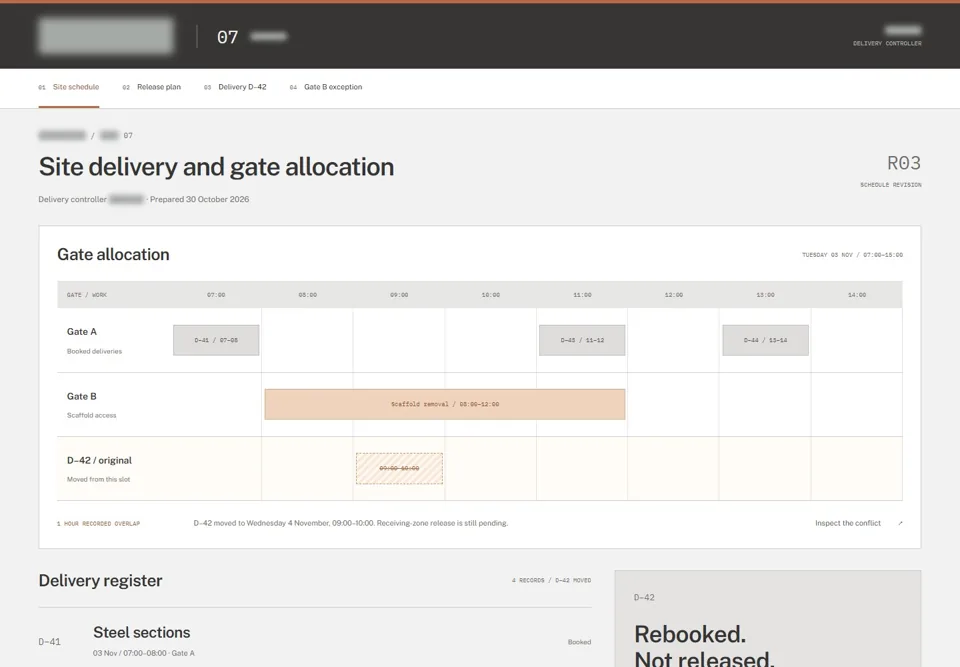Image resolution: width=960 pixels, height=667 pixels.
Task: Click the 03 Nov / 07:00-08:00 · Gate A detail
Action: 144,653
